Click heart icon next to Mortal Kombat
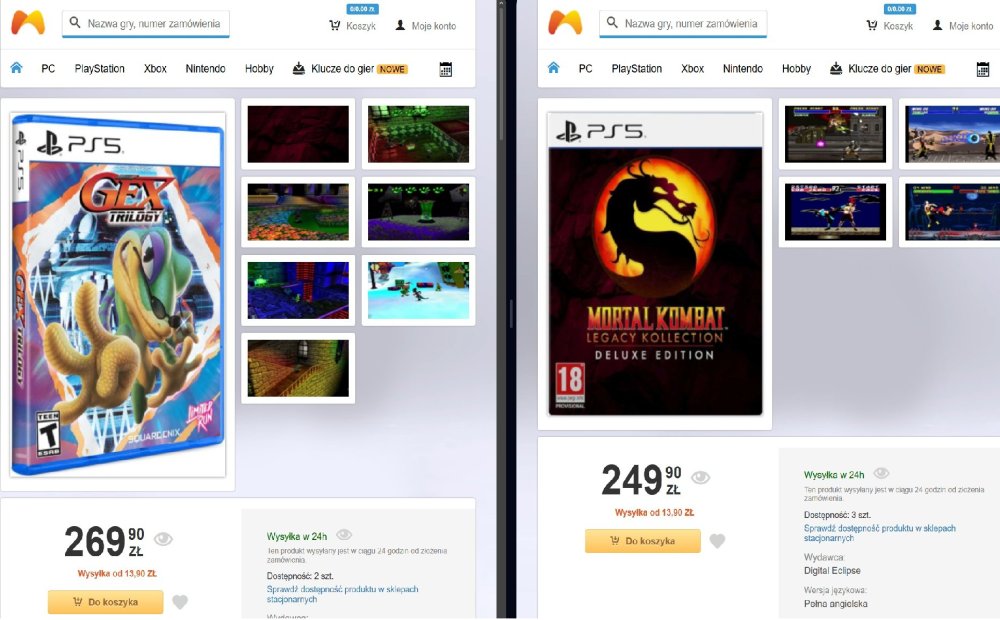The image size is (1000, 620). (717, 541)
